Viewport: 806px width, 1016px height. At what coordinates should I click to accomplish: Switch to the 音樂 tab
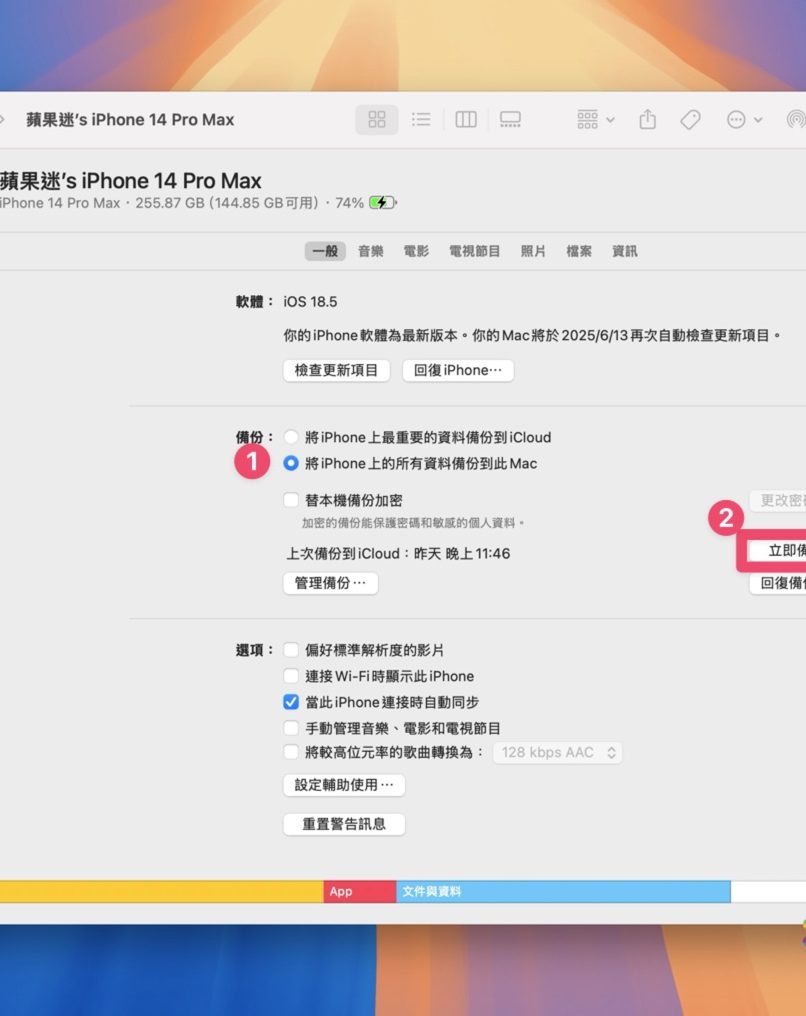click(x=370, y=251)
